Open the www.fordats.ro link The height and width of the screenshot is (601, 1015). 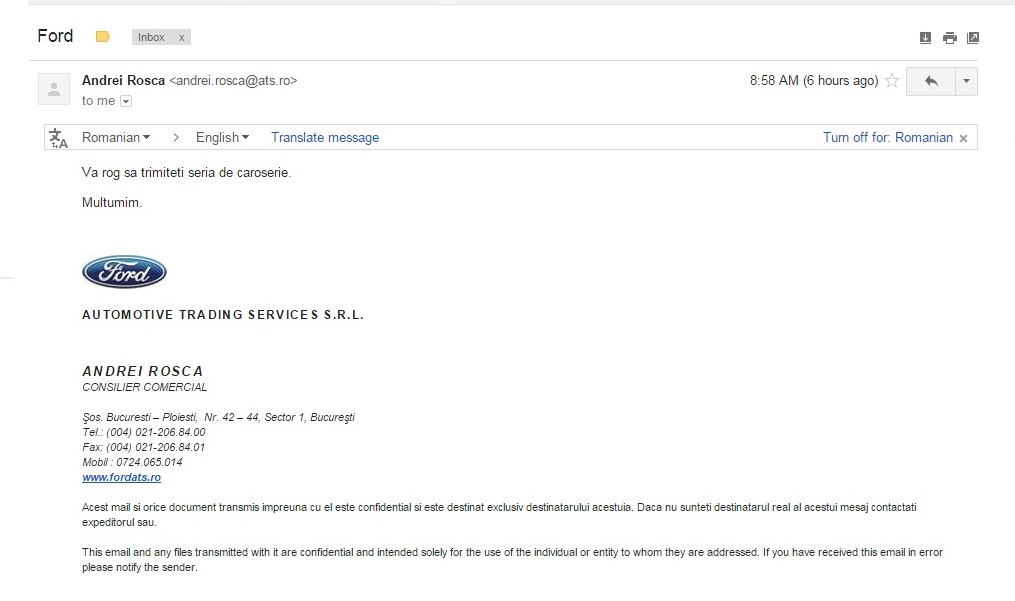click(121, 477)
